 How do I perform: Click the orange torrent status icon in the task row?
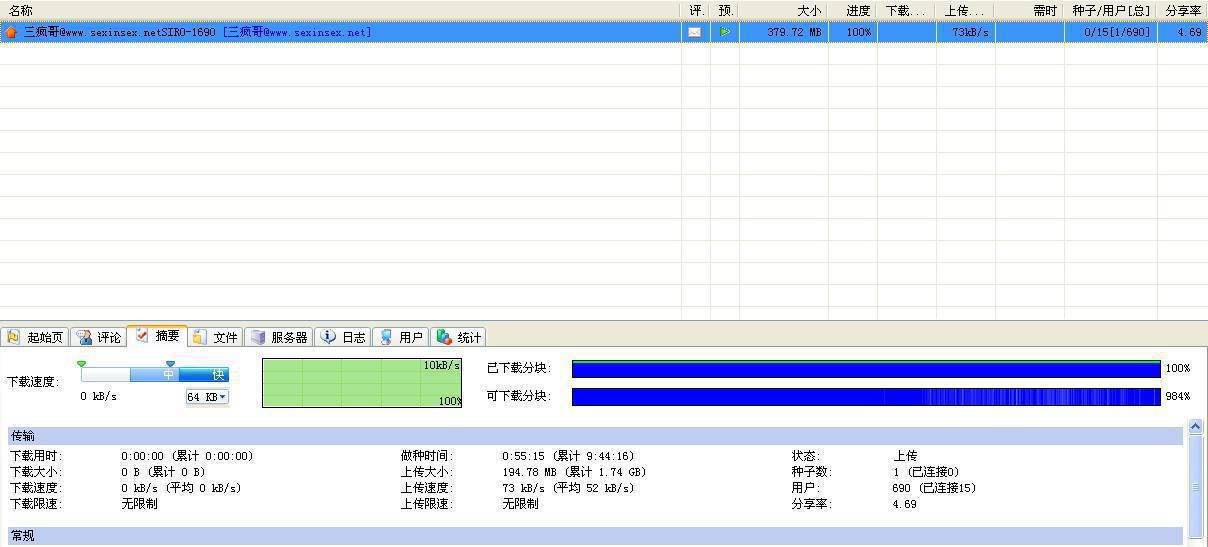[11, 32]
